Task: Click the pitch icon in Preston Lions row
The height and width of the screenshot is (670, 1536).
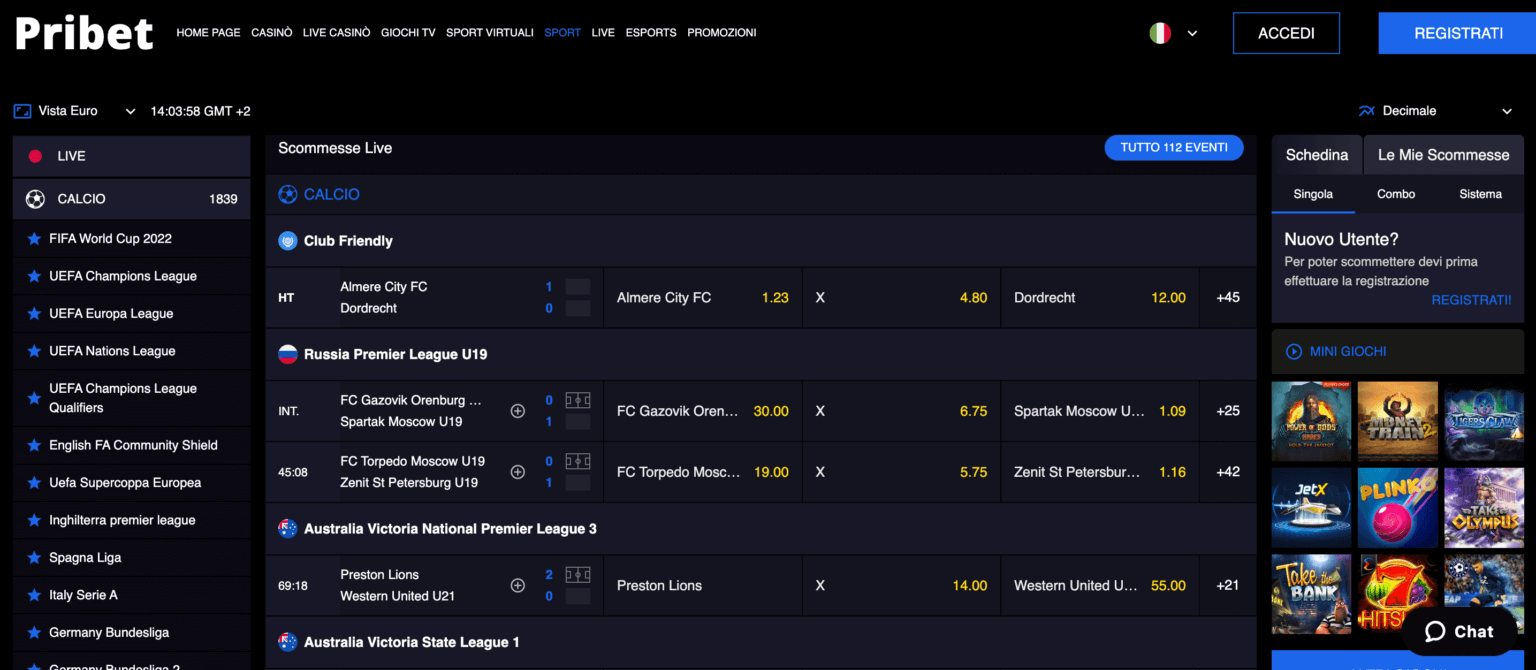Action: pyautogui.click(x=578, y=575)
